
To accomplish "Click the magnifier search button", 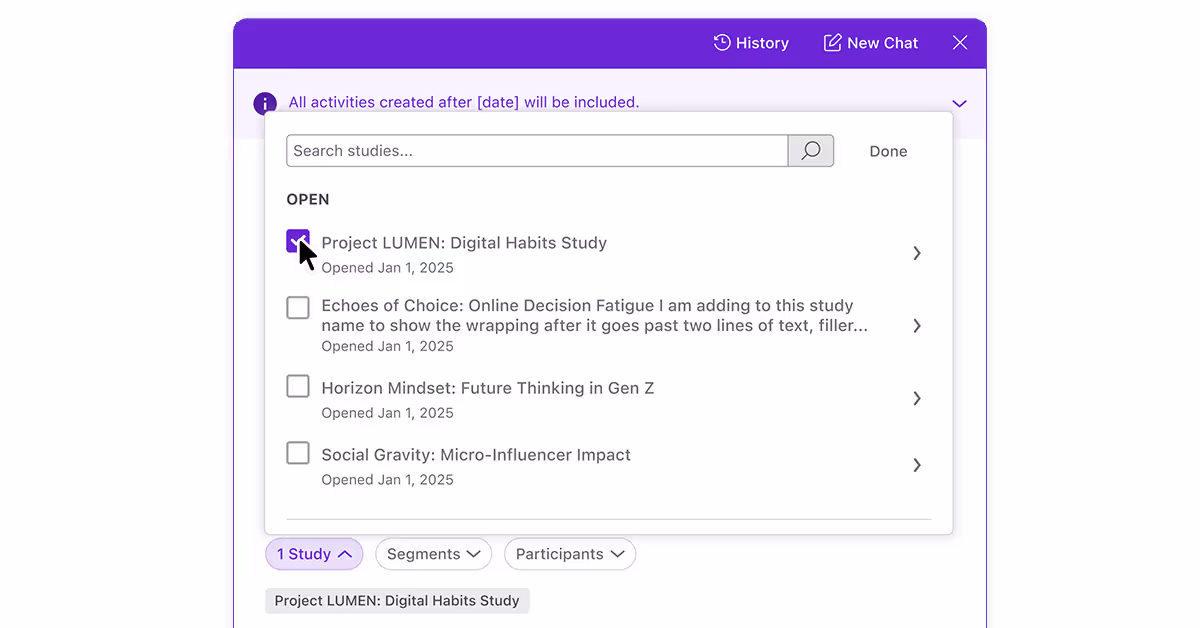I will [x=811, y=151].
